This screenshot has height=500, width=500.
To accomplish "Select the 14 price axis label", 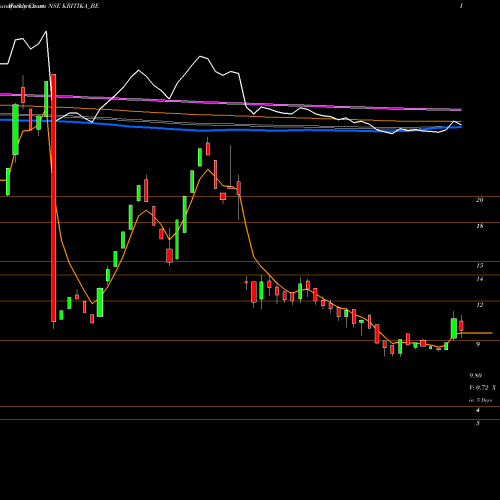I will point(479,279).
